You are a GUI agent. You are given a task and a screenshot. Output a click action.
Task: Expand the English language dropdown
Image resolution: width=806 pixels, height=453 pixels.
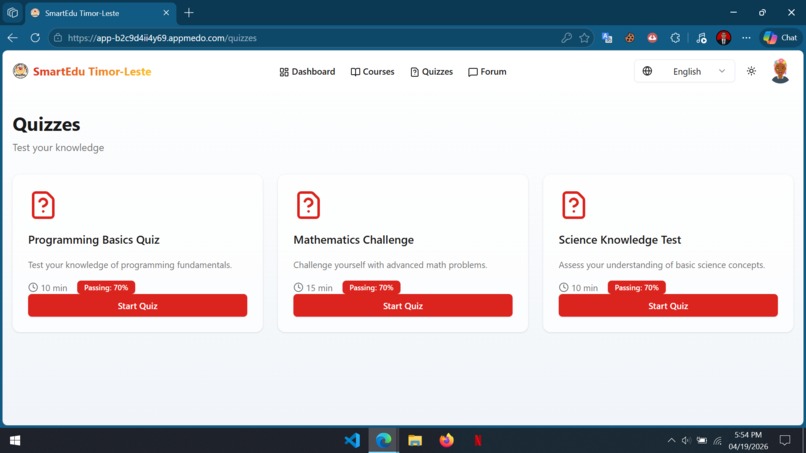[684, 71]
